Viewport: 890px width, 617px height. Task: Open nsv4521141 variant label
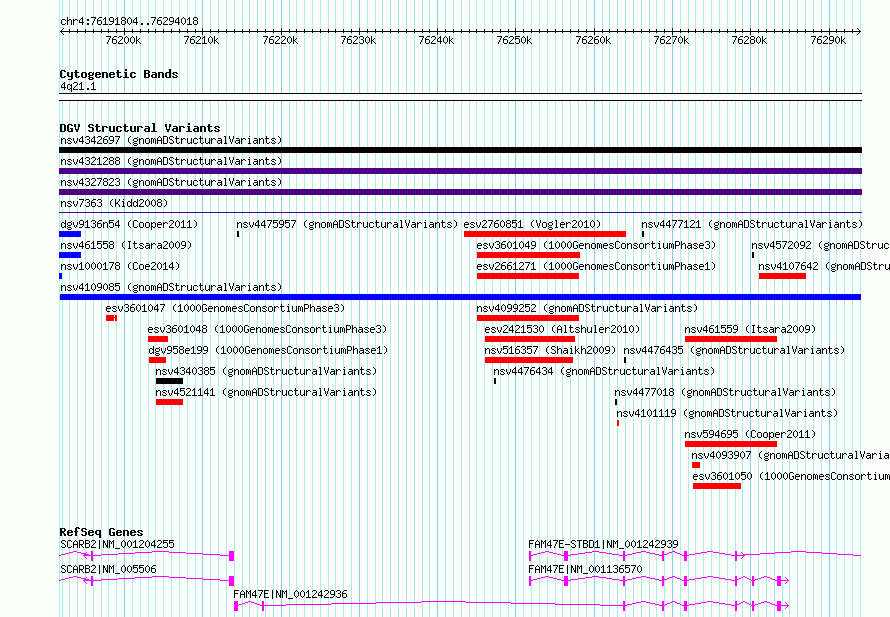(x=266, y=392)
